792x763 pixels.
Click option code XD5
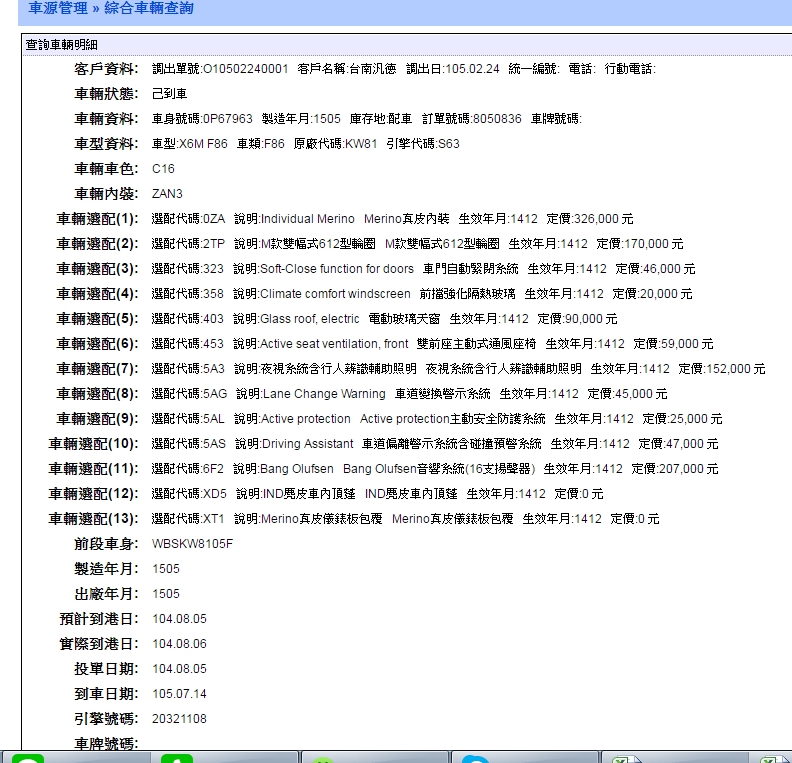[215, 494]
